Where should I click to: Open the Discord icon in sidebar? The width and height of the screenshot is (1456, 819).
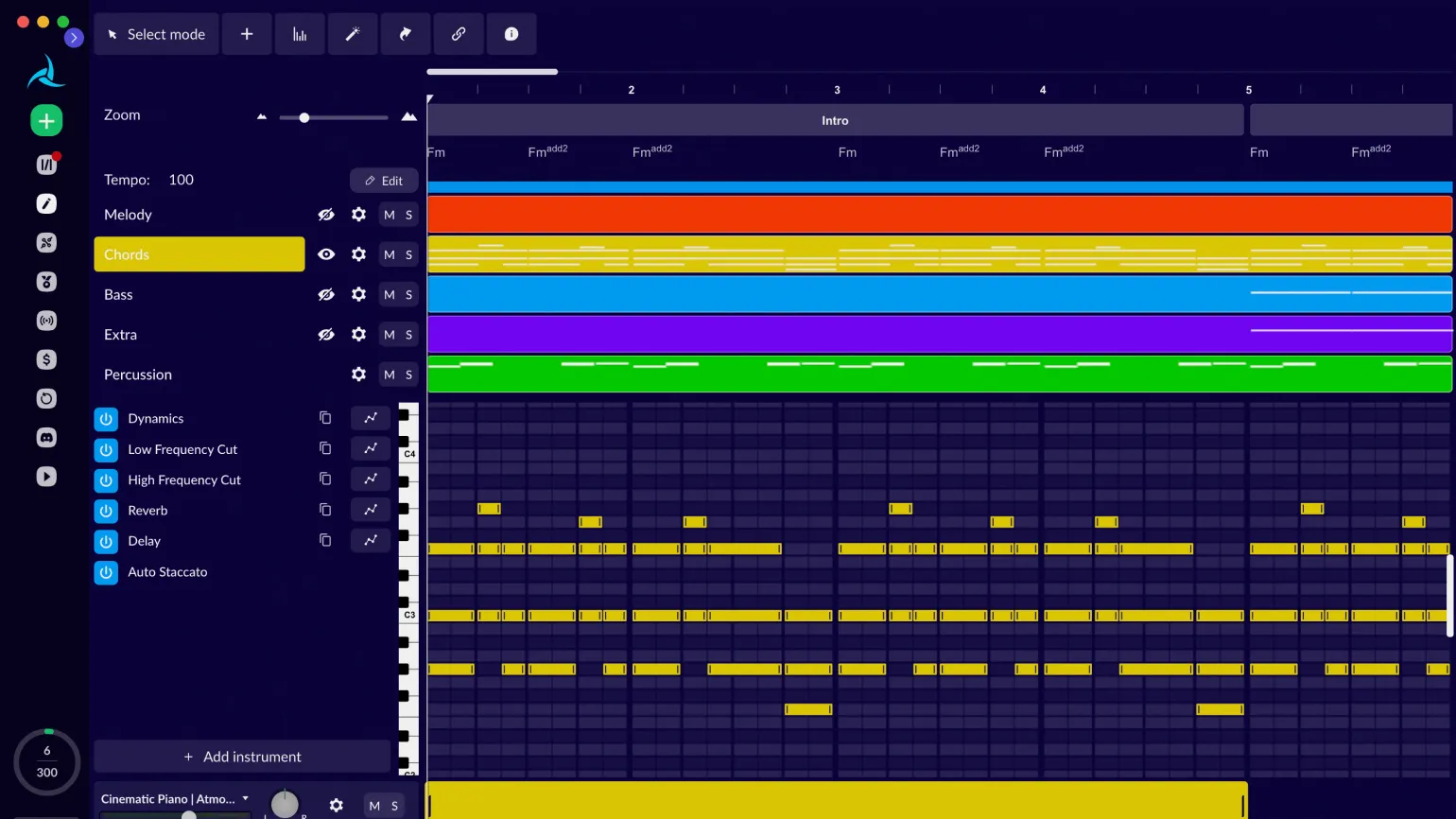[46, 438]
